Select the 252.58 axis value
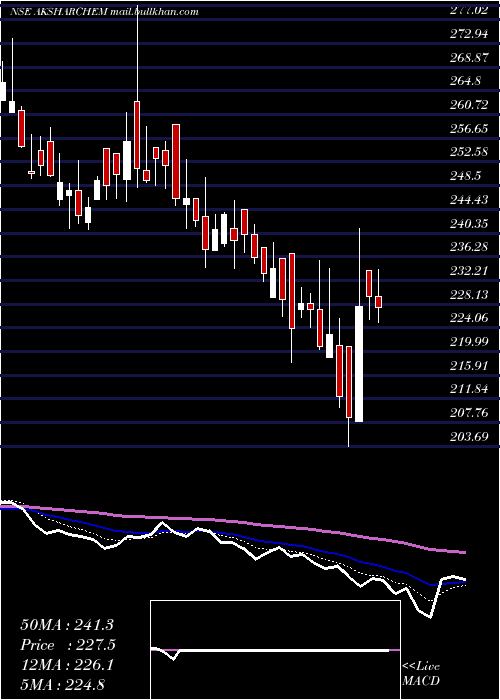Viewport: 500px width, 700px height. coord(469,152)
